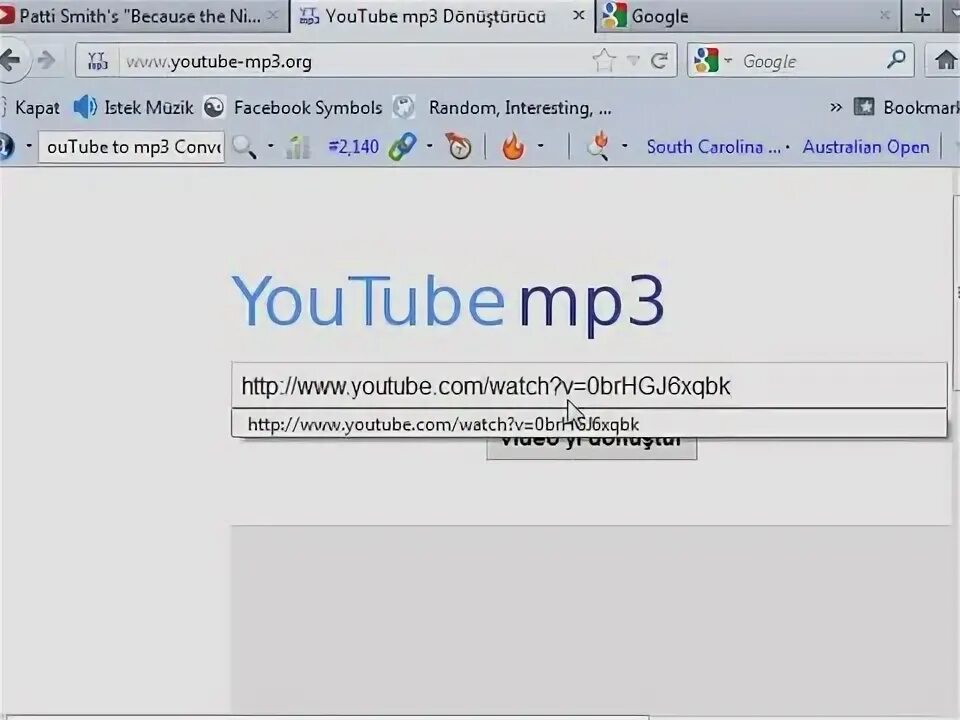
Task: Click the toolbar search text box
Action: click(x=132, y=147)
